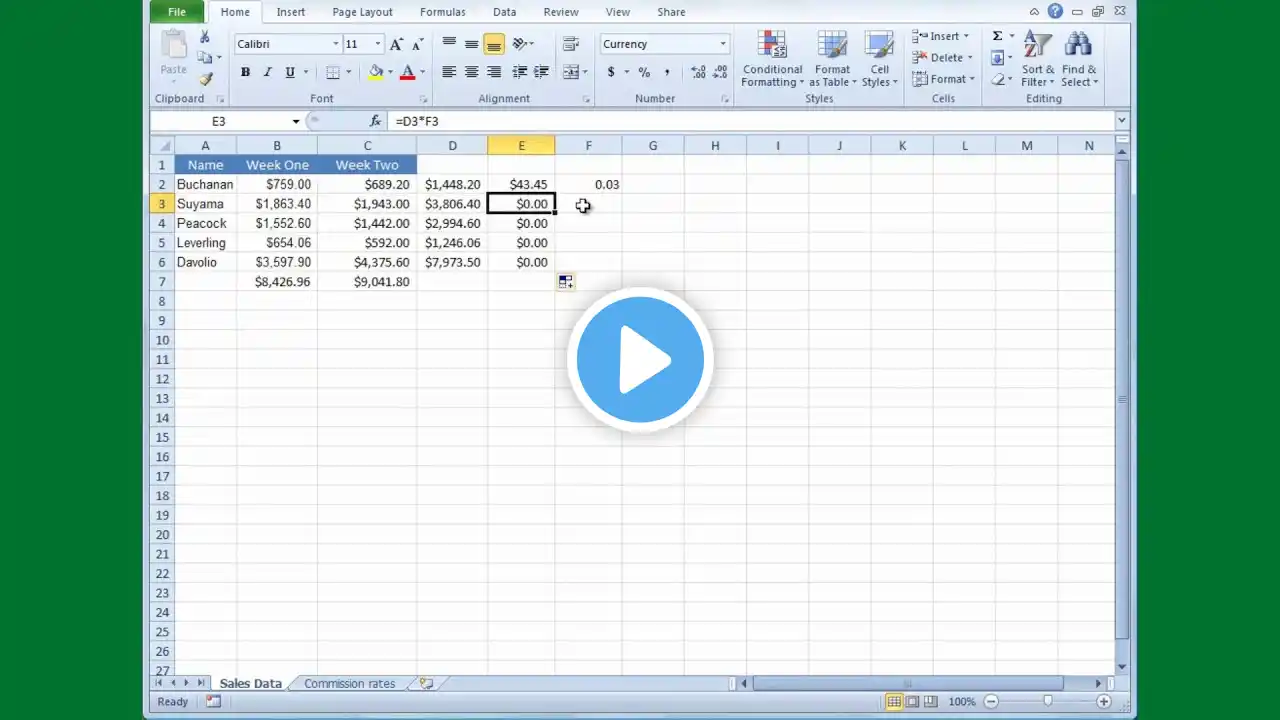Click the Insert Function fx icon
Image resolution: width=1280 pixels, height=720 pixels.
coord(375,121)
